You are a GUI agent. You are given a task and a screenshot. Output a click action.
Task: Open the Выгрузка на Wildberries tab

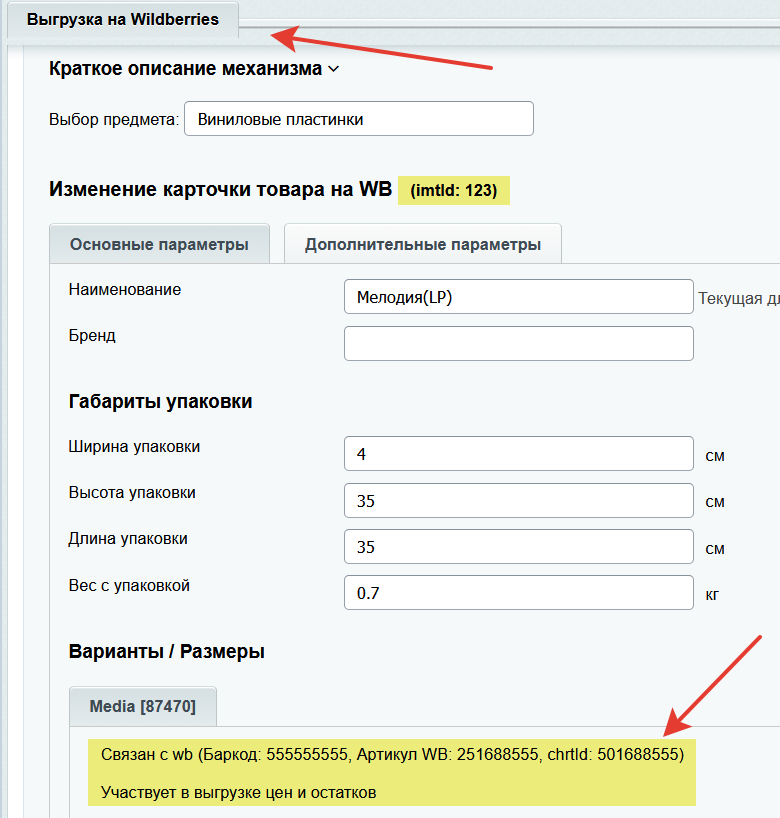click(122, 20)
